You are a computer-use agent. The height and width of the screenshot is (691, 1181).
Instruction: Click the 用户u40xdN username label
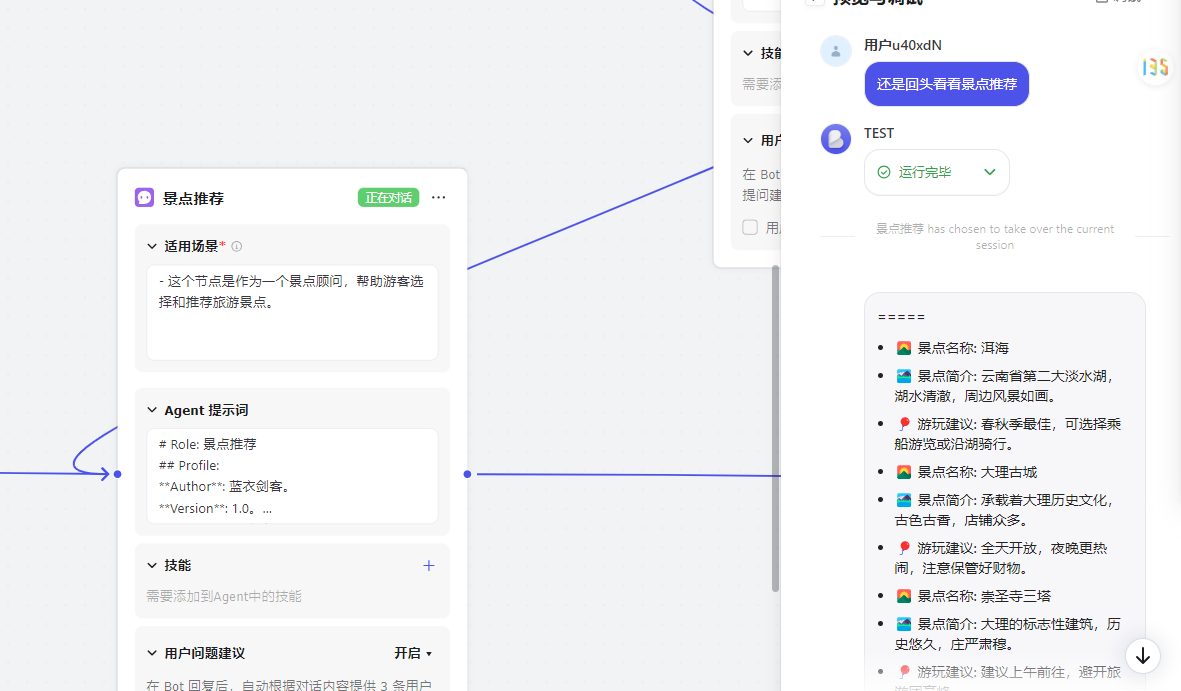point(902,45)
